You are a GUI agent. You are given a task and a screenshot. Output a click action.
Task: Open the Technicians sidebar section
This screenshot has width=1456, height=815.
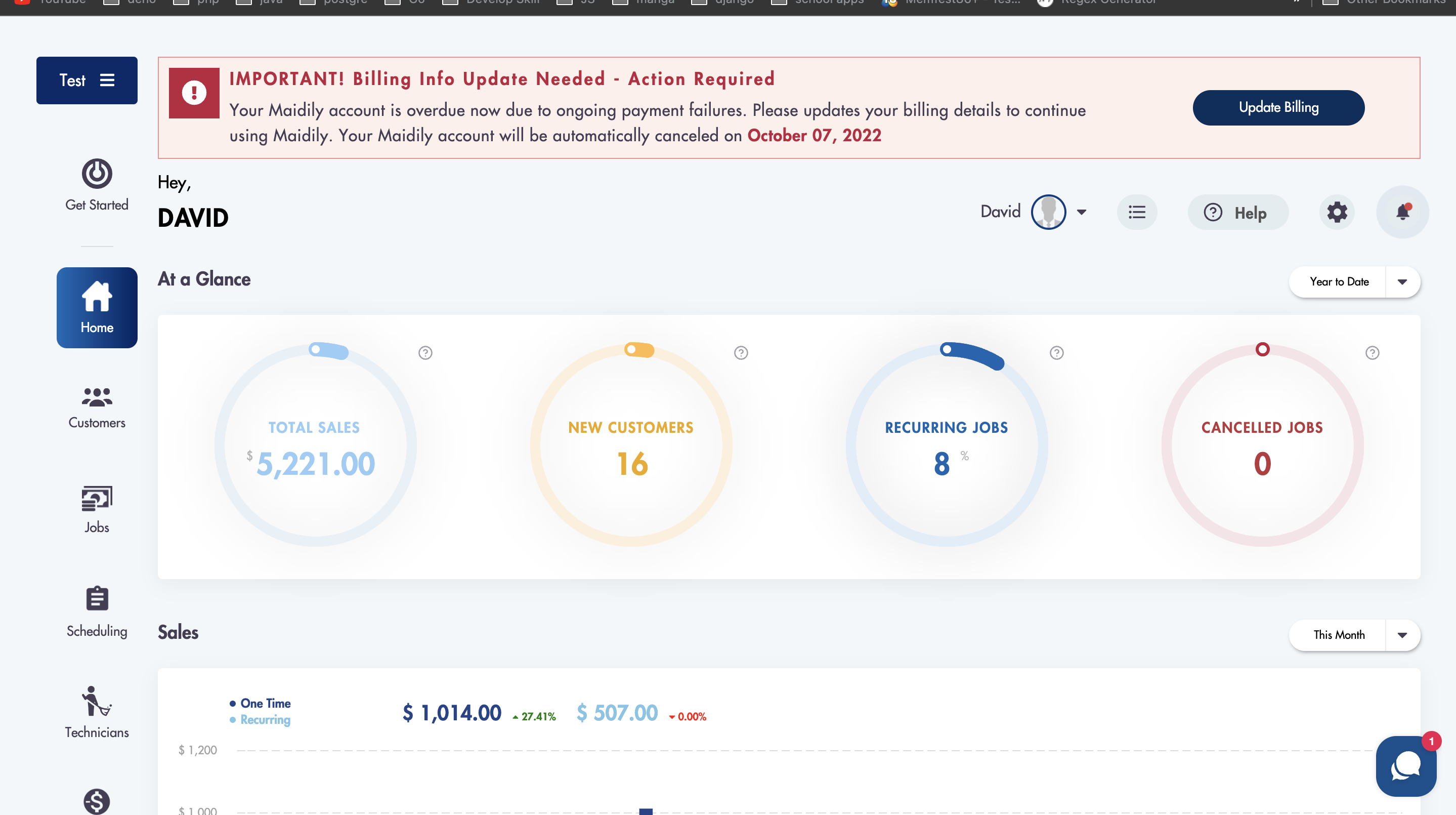97,713
